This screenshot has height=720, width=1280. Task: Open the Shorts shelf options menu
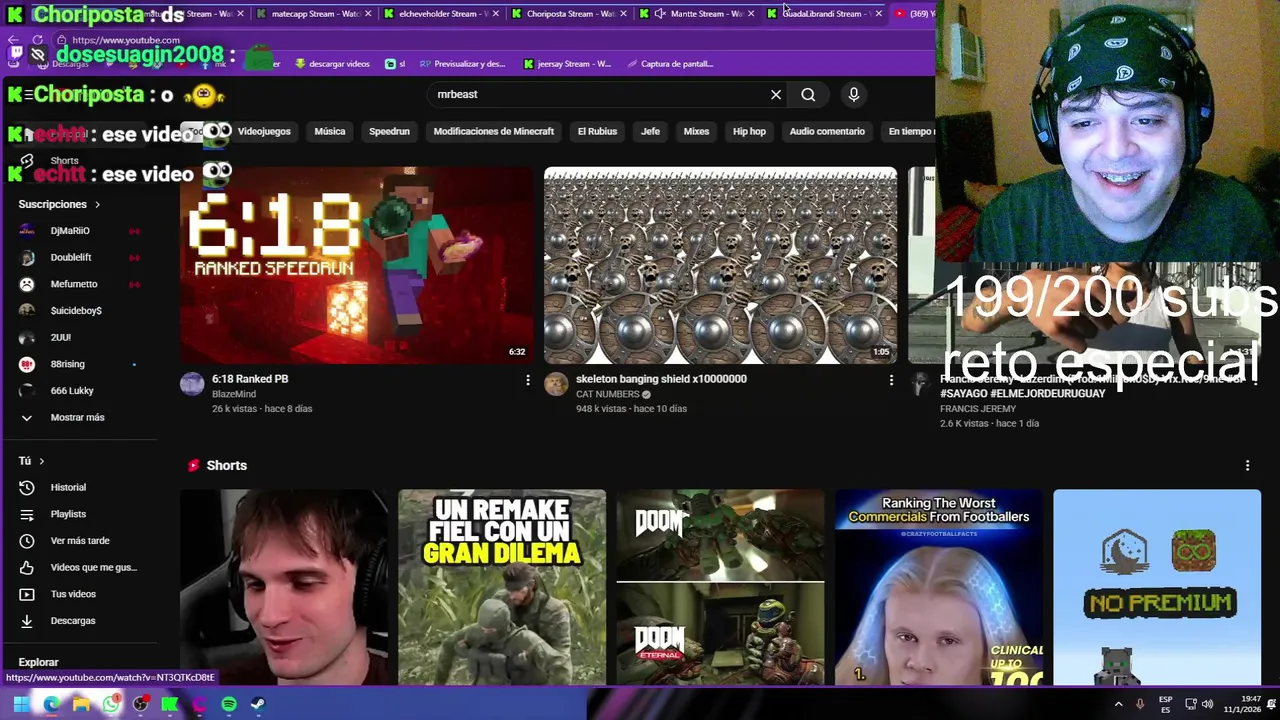[x=1247, y=466]
